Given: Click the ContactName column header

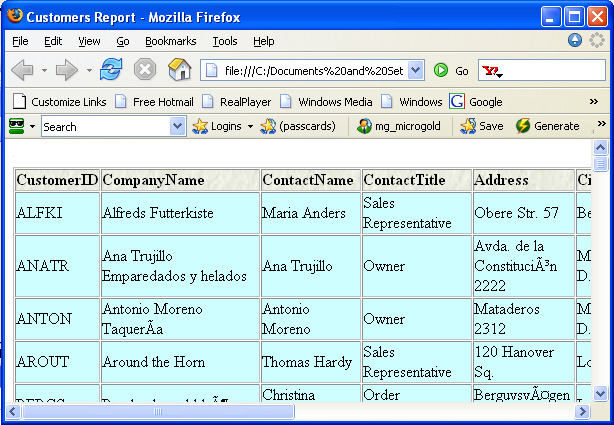Looking at the screenshot, I should click(311, 180).
